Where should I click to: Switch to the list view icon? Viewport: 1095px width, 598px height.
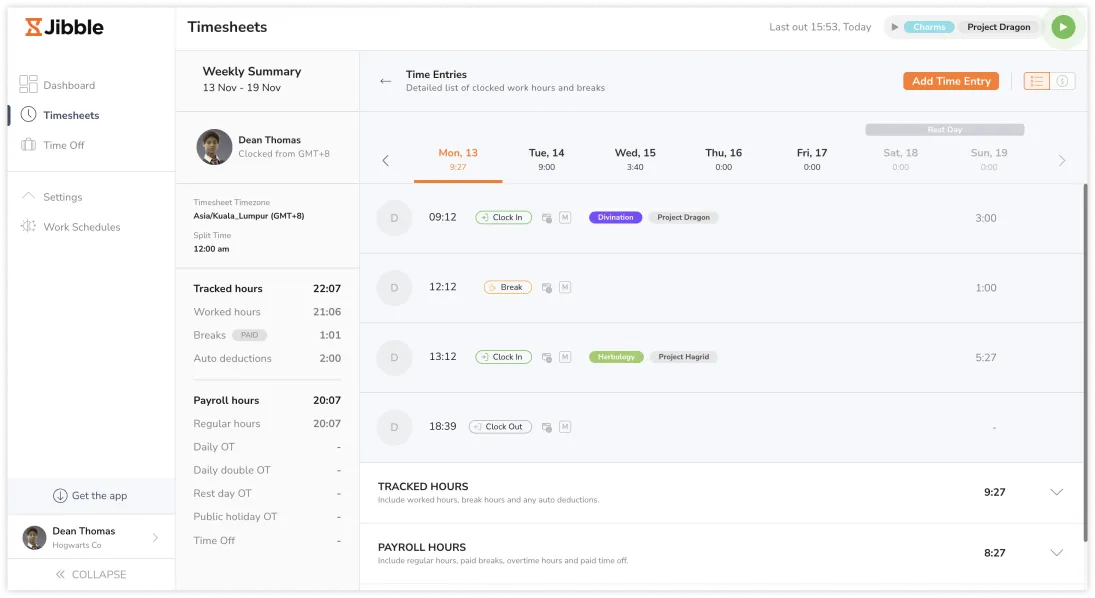[x=1037, y=81]
